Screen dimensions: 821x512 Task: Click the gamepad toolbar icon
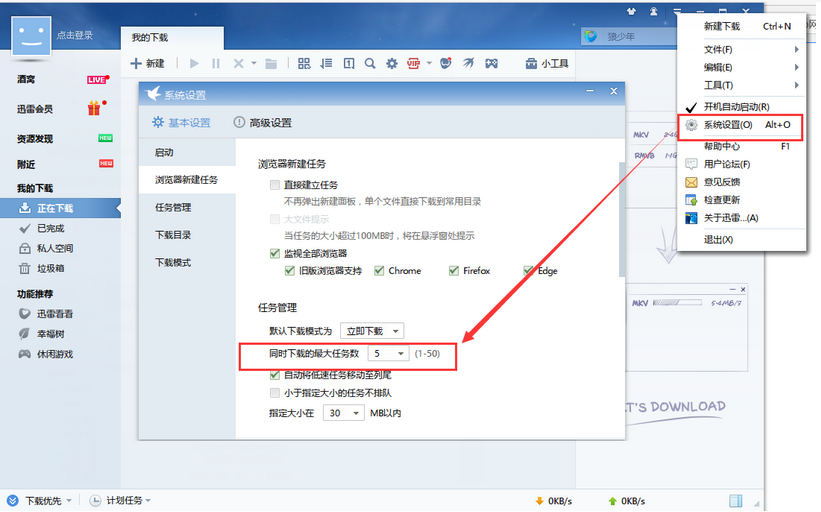pos(491,63)
